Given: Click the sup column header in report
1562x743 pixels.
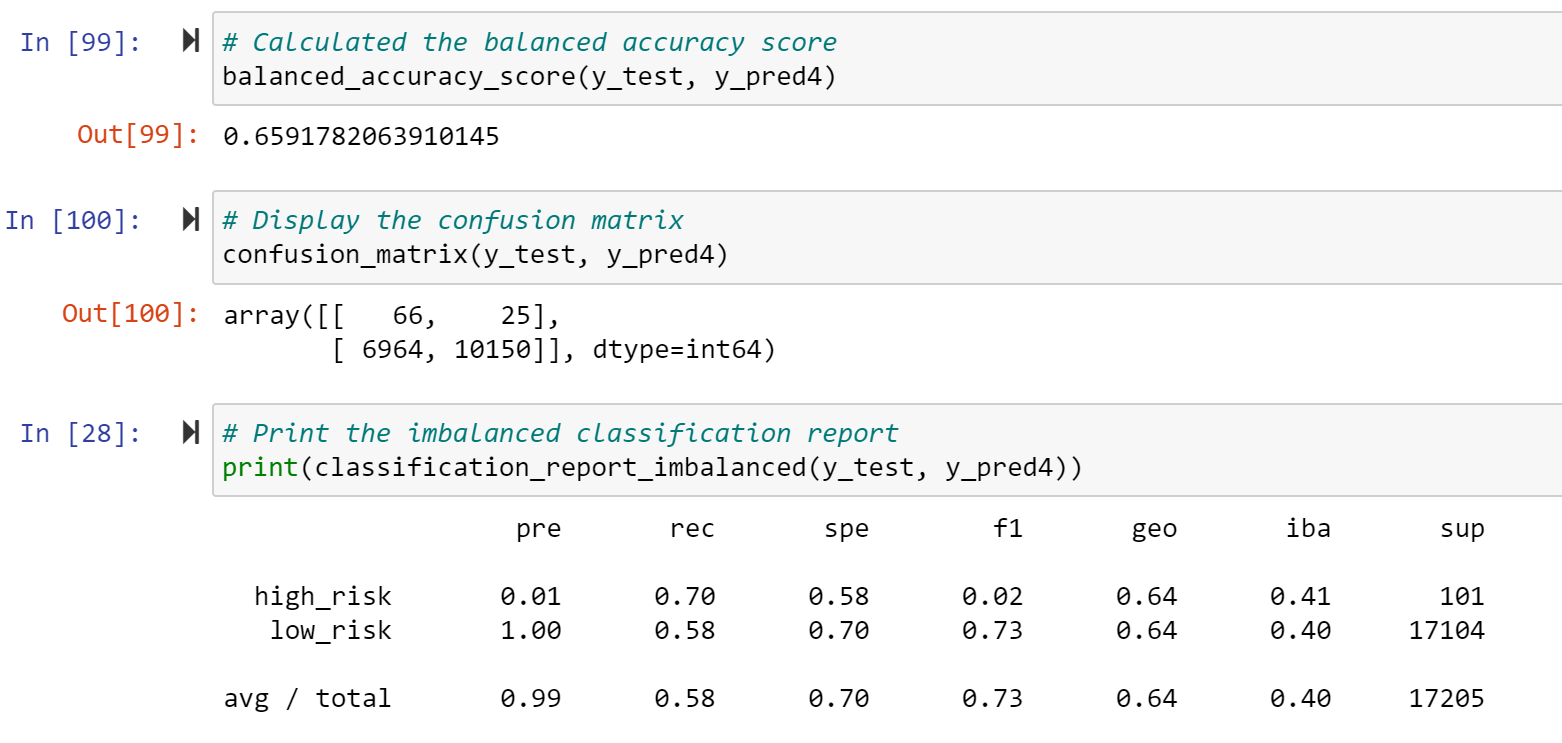Looking at the screenshot, I should [1463, 529].
